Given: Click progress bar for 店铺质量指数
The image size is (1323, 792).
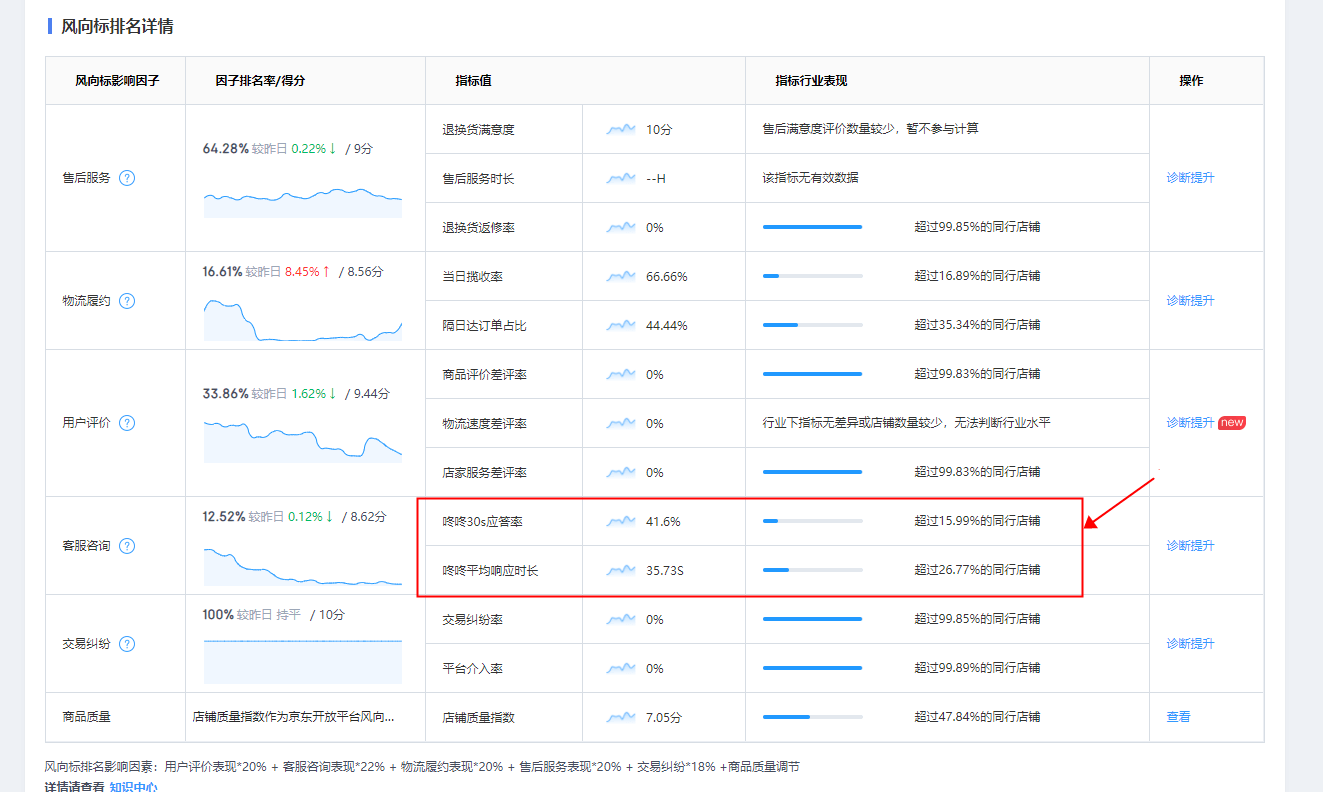Looking at the screenshot, I should (812, 717).
